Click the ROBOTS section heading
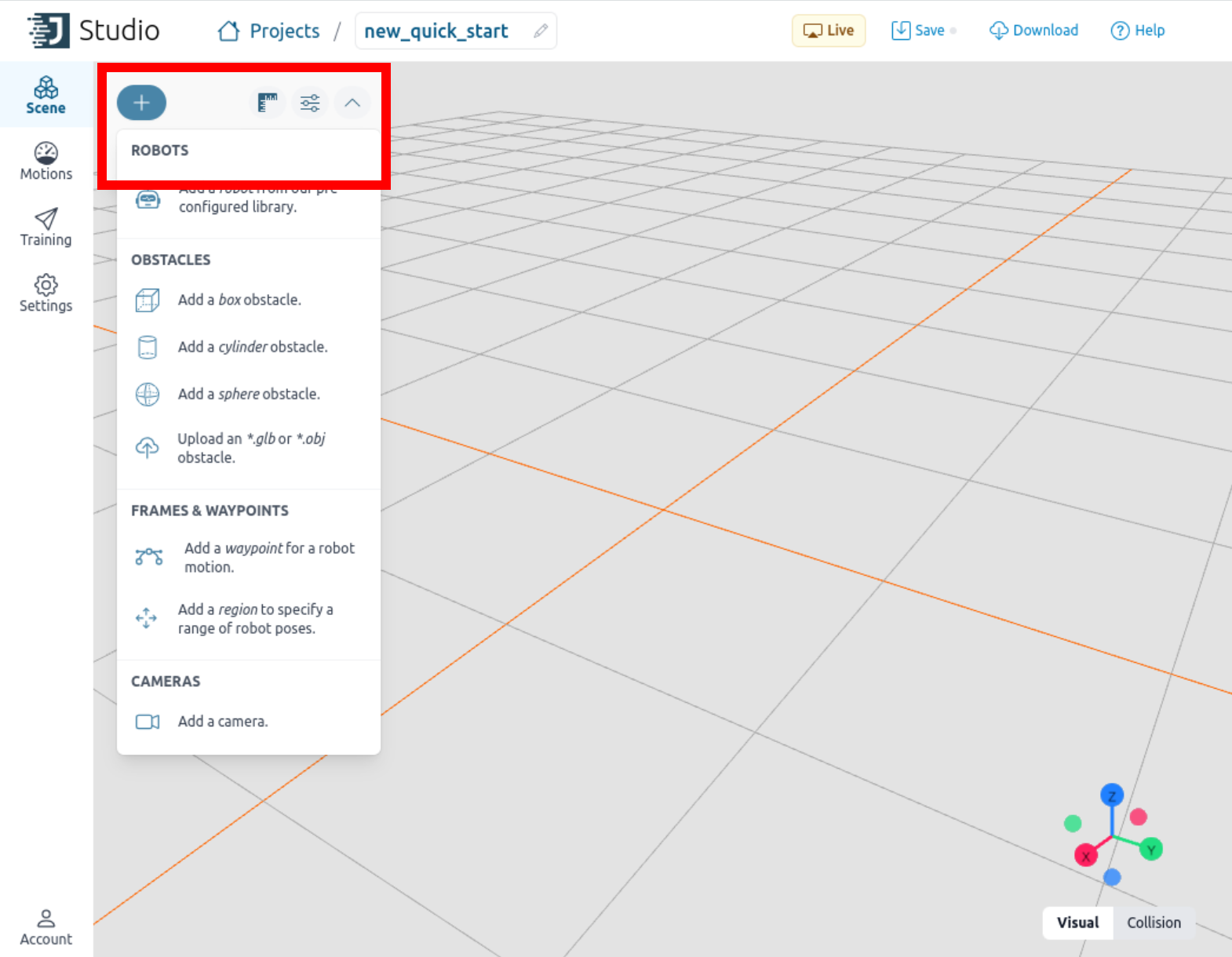 pos(159,150)
